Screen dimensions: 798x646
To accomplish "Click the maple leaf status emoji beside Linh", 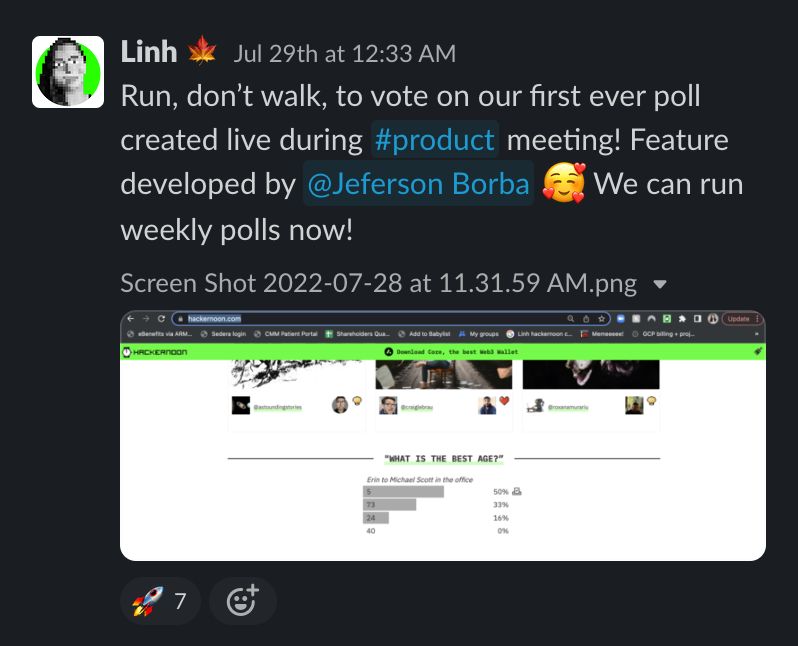I will (203, 52).
